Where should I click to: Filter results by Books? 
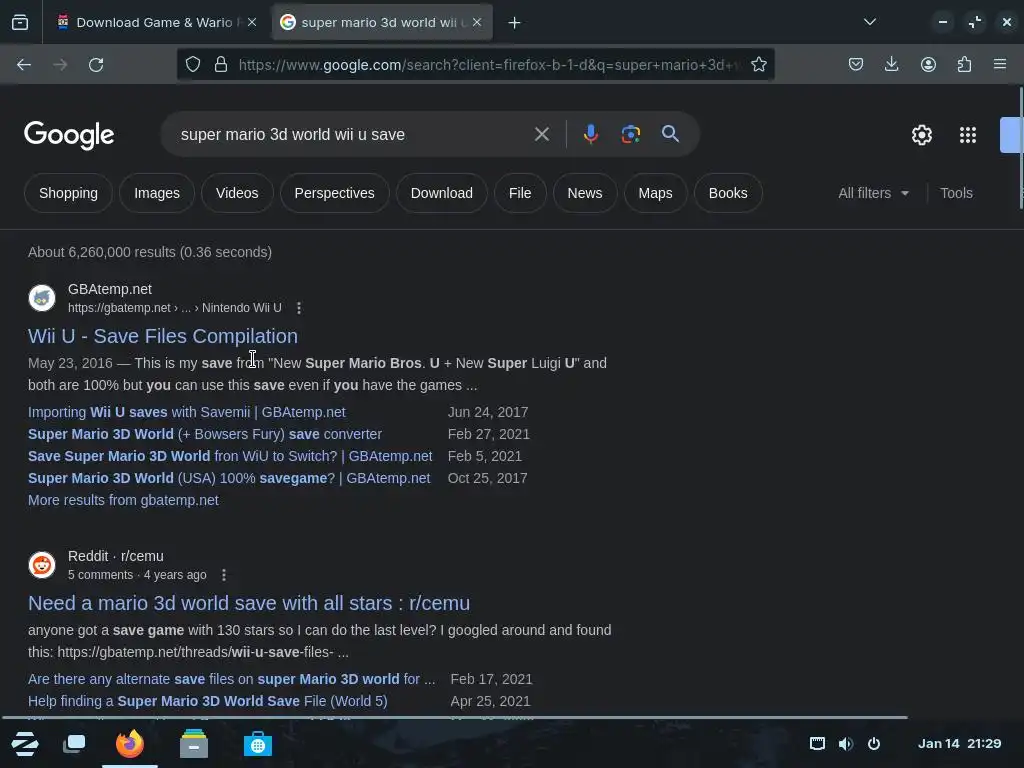(x=728, y=193)
